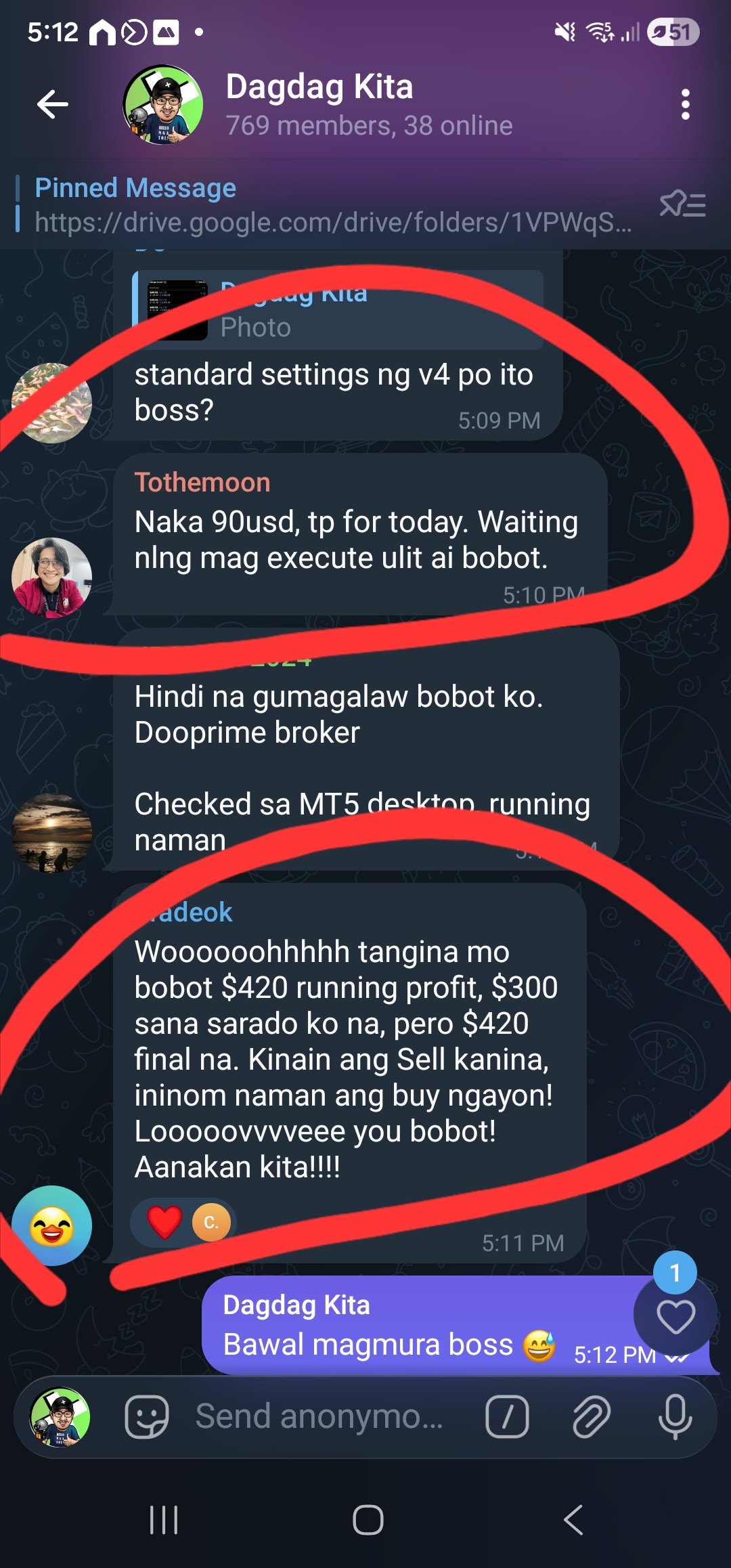731x1568 pixels.
Task: Toggle the red heart reaction on the $420 message
Action: pyautogui.click(x=164, y=1222)
